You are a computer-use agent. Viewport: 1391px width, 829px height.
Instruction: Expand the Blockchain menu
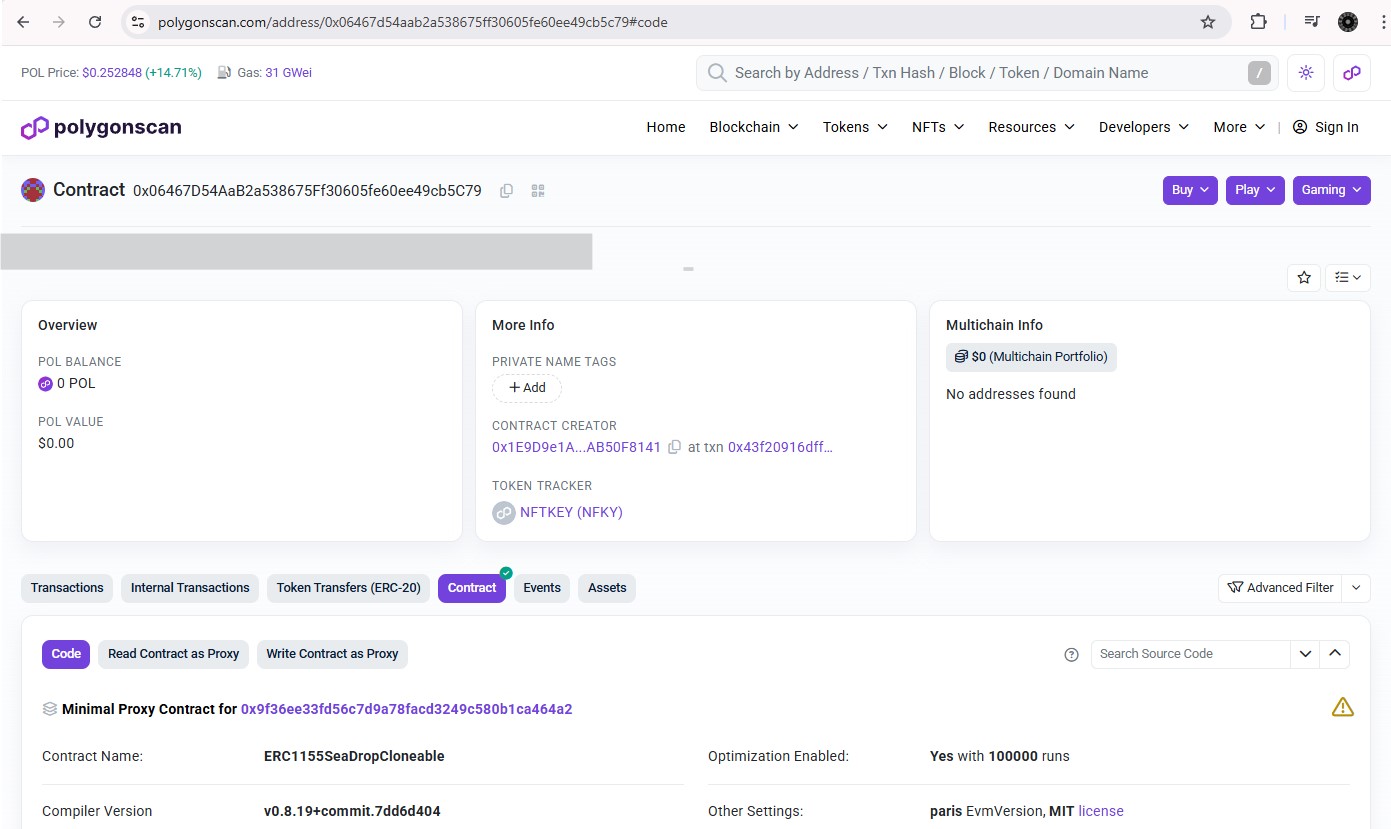click(x=753, y=127)
